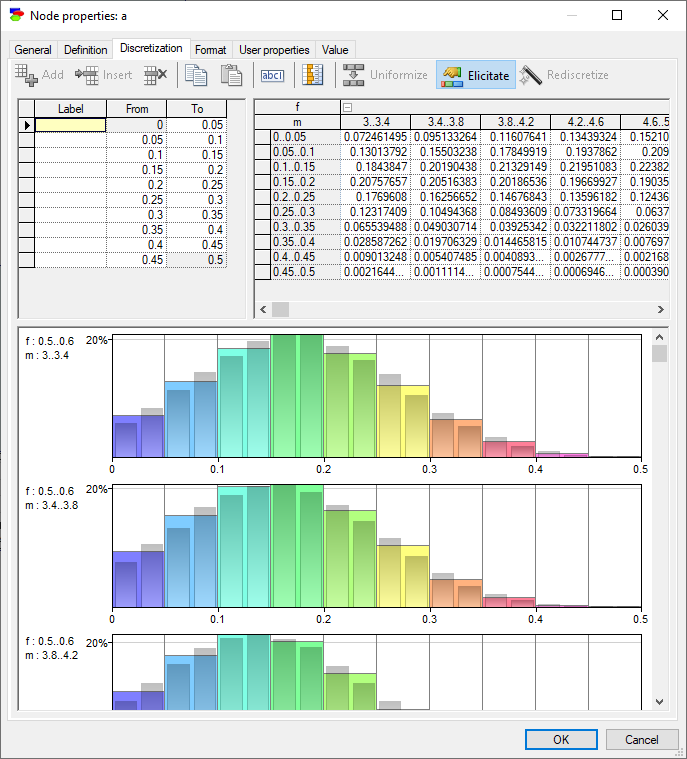
Task: Click the orange table view icon
Action: [x=313, y=75]
